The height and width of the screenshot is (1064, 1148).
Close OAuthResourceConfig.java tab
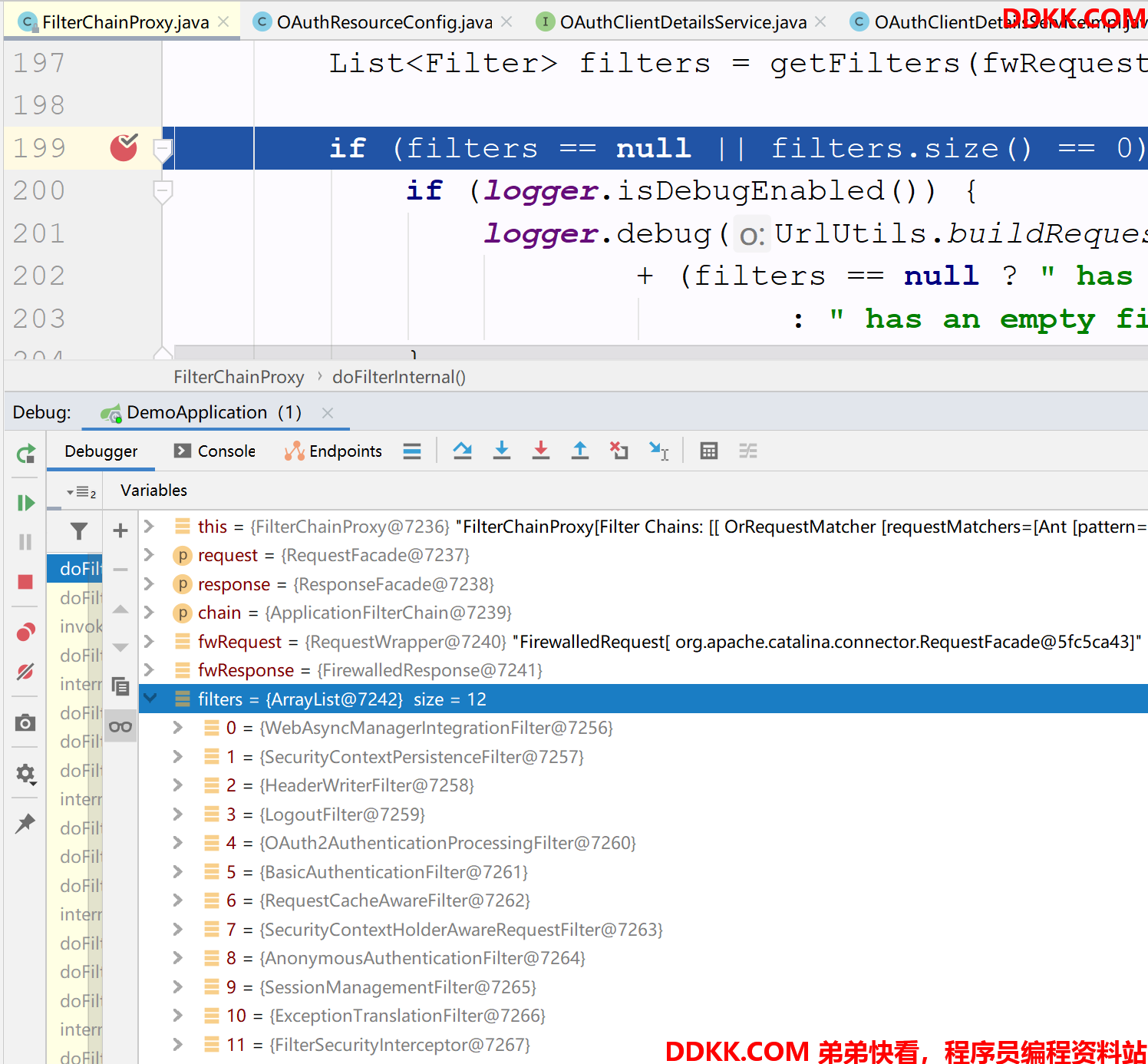506,22
